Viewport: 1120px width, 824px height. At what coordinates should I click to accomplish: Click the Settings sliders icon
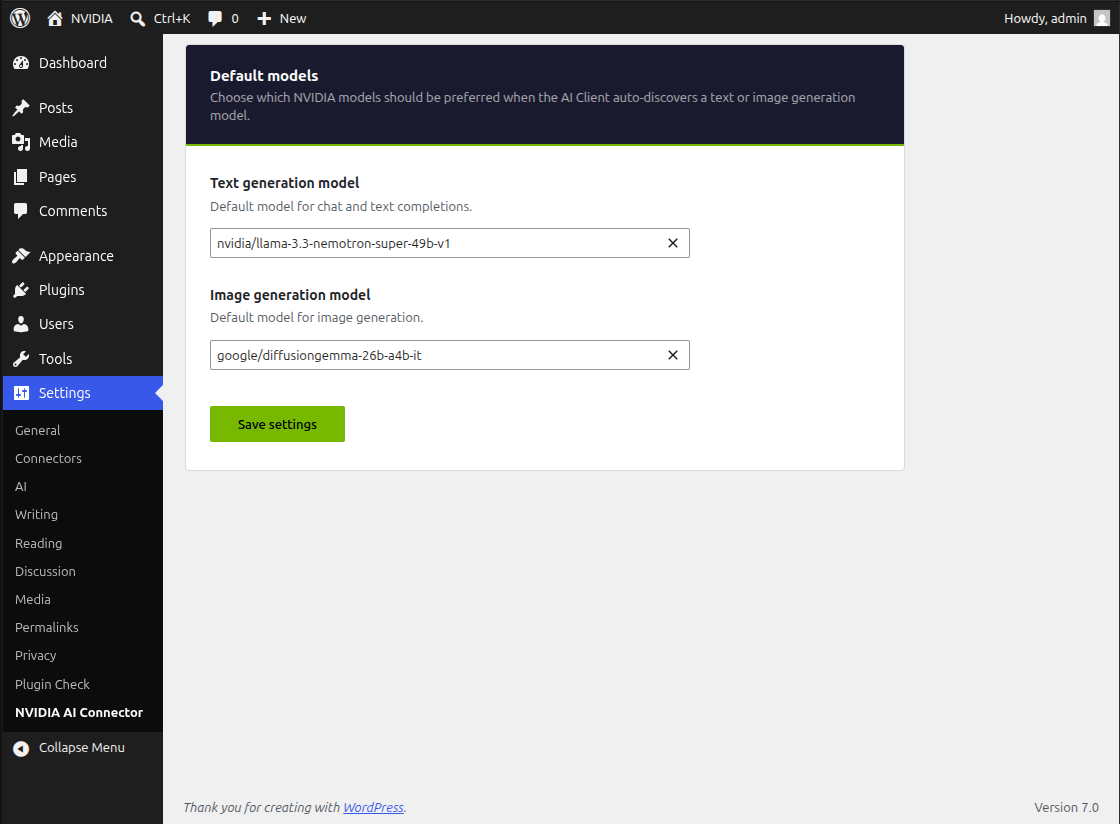[21, 393]
